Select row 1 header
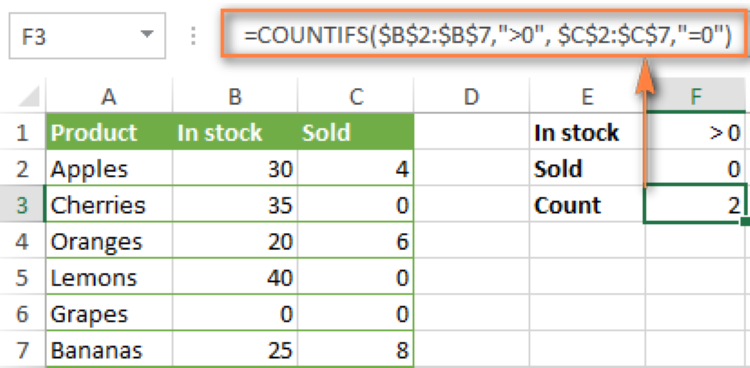 22,132
